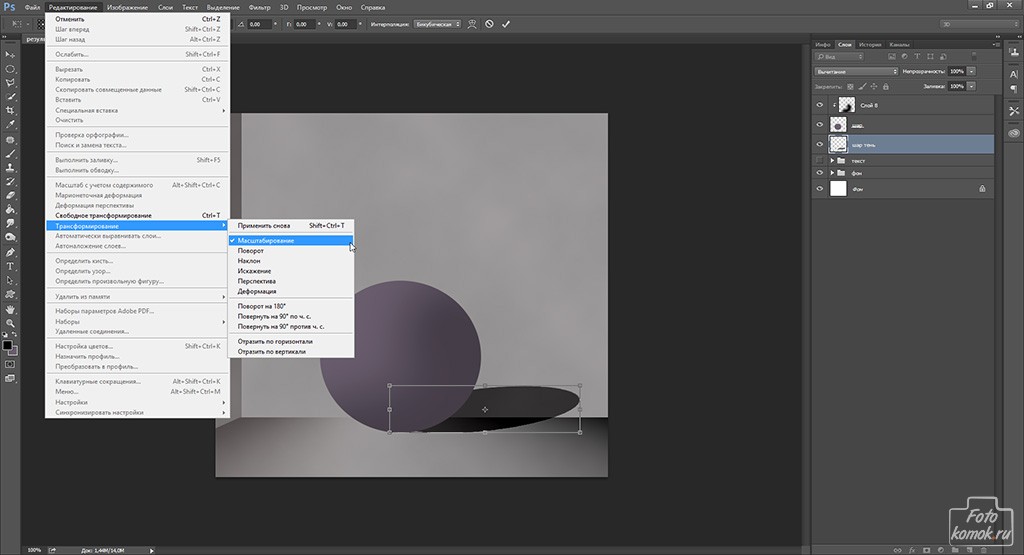Cancel the transform with the circle-slash icon
The image size is (1024, 555).
(489, 24)
